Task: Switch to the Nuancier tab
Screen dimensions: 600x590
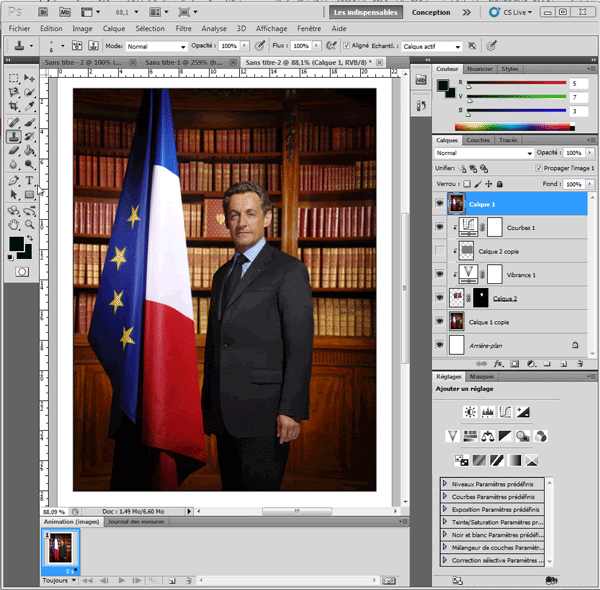Action: (480, 69)
